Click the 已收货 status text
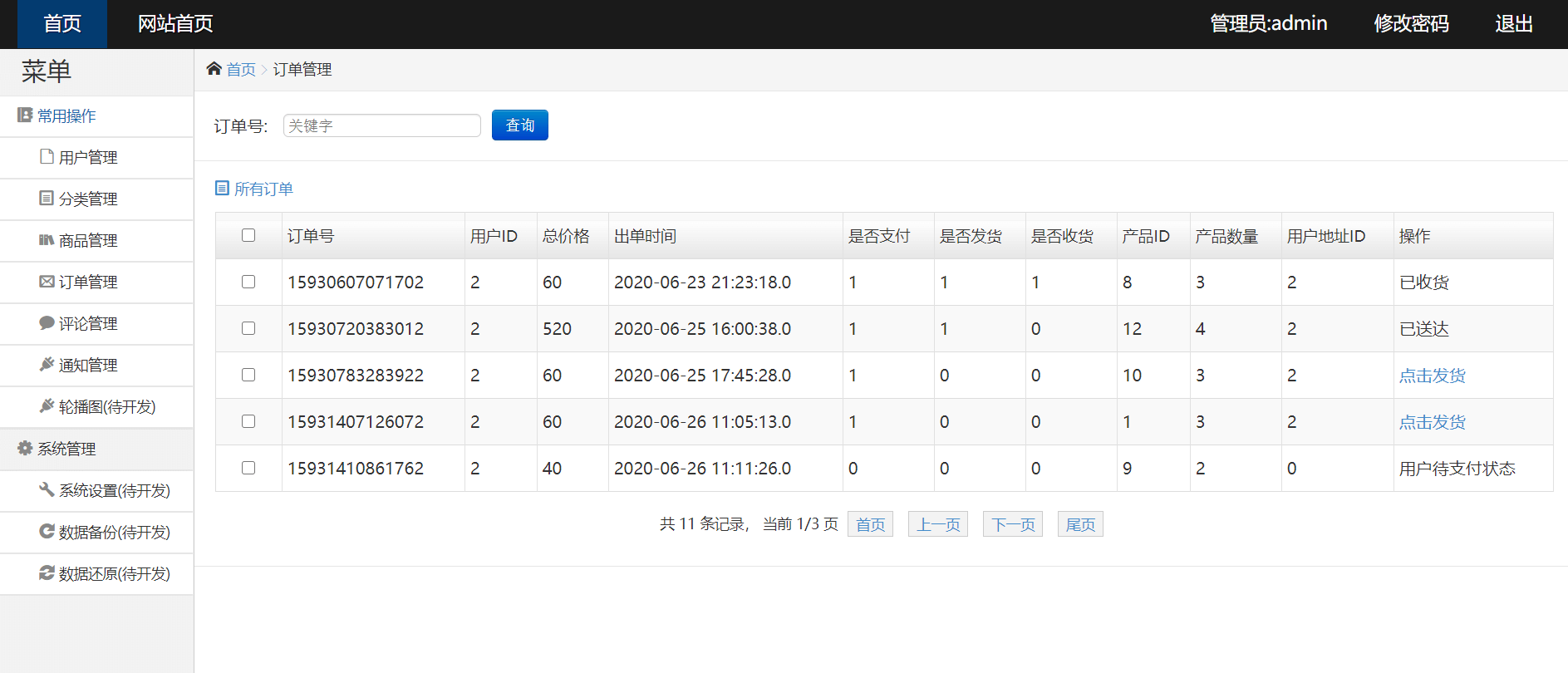The height and width of the screenshot is (673, 1568). (x=1424, y=282)
